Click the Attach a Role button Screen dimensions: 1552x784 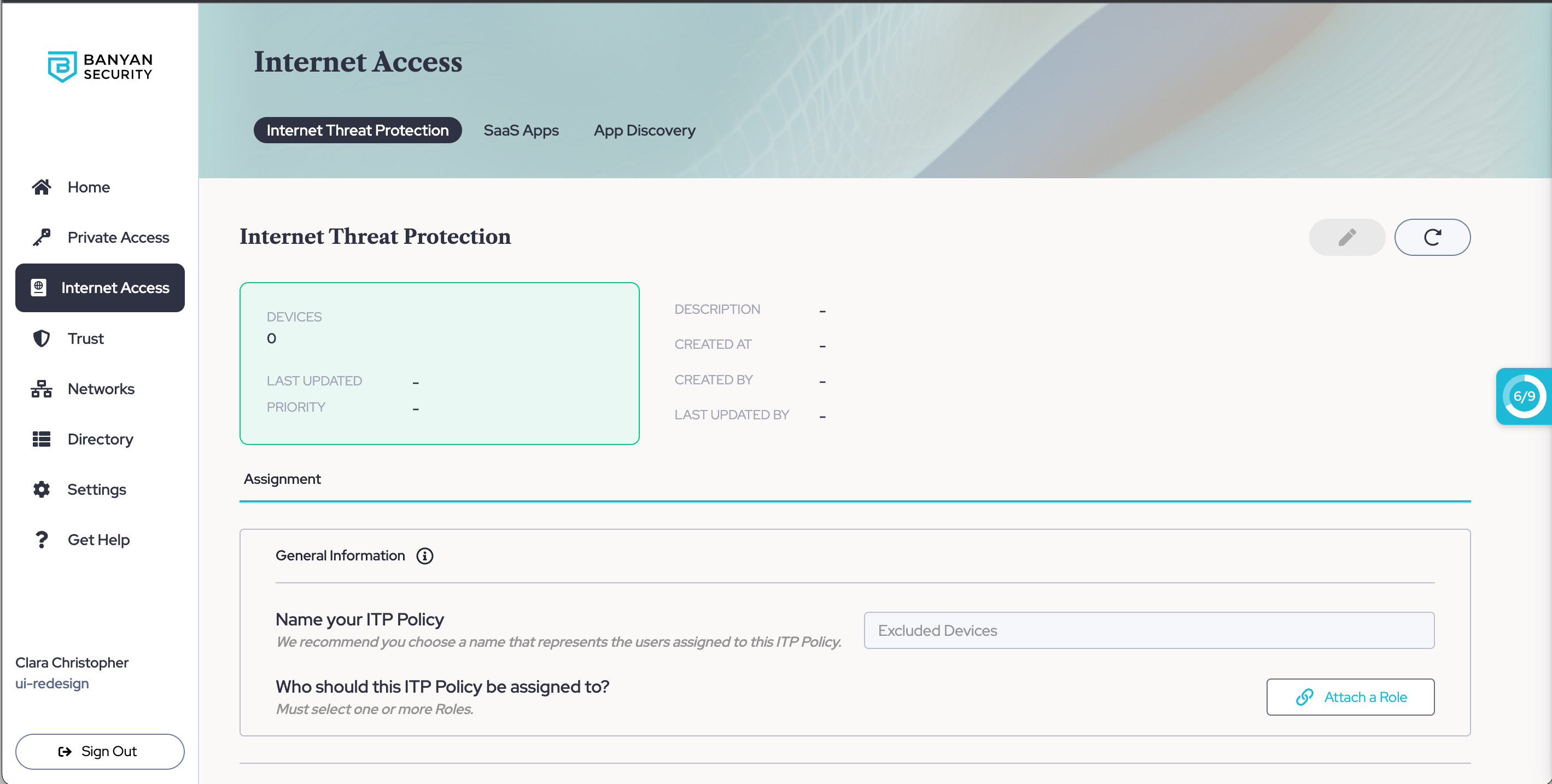click(1350, 697)
